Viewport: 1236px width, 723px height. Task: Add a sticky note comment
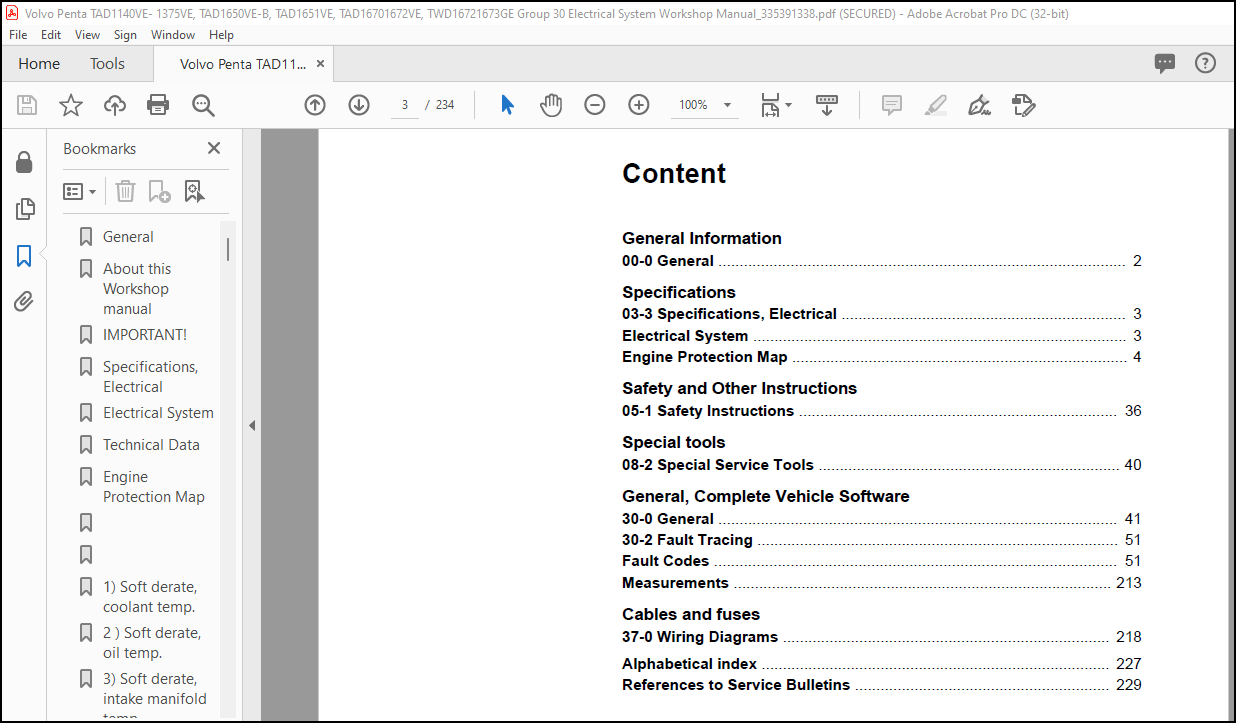point(892,105)
